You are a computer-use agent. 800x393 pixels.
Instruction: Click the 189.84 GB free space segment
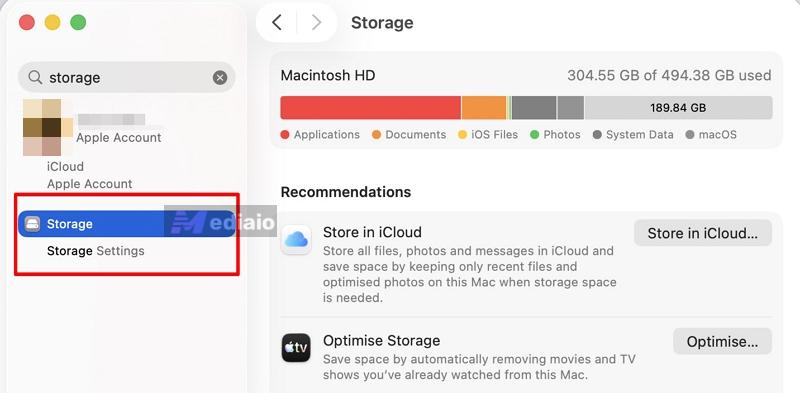tap(678, 108)
